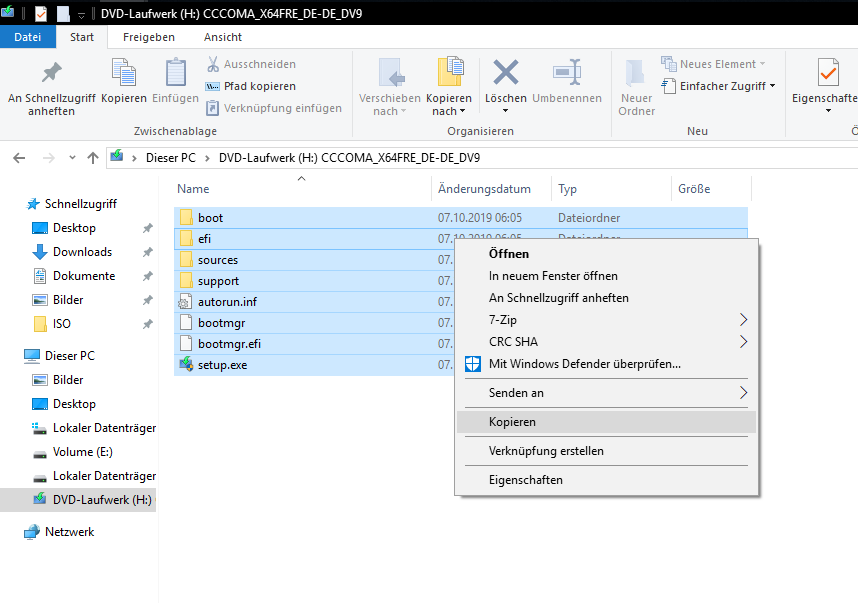Click the Pfad kopieren icon
858x603 pixels.
point(212,86)
